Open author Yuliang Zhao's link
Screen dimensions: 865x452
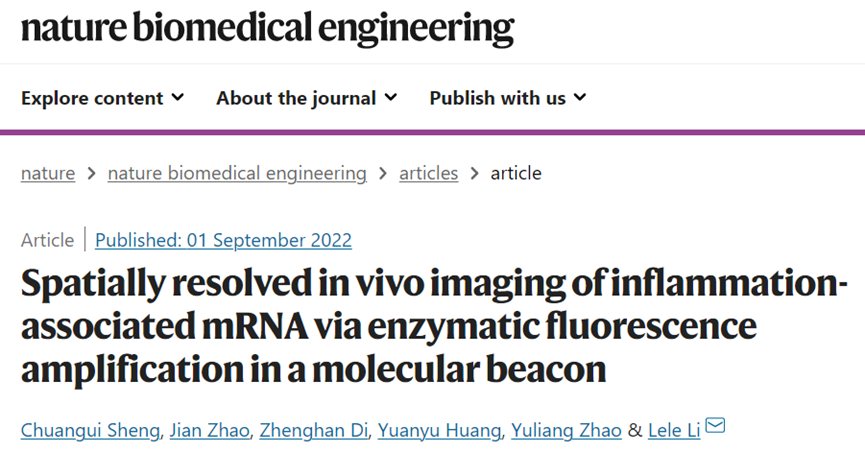pyautogui.click(x=567, y=430)
